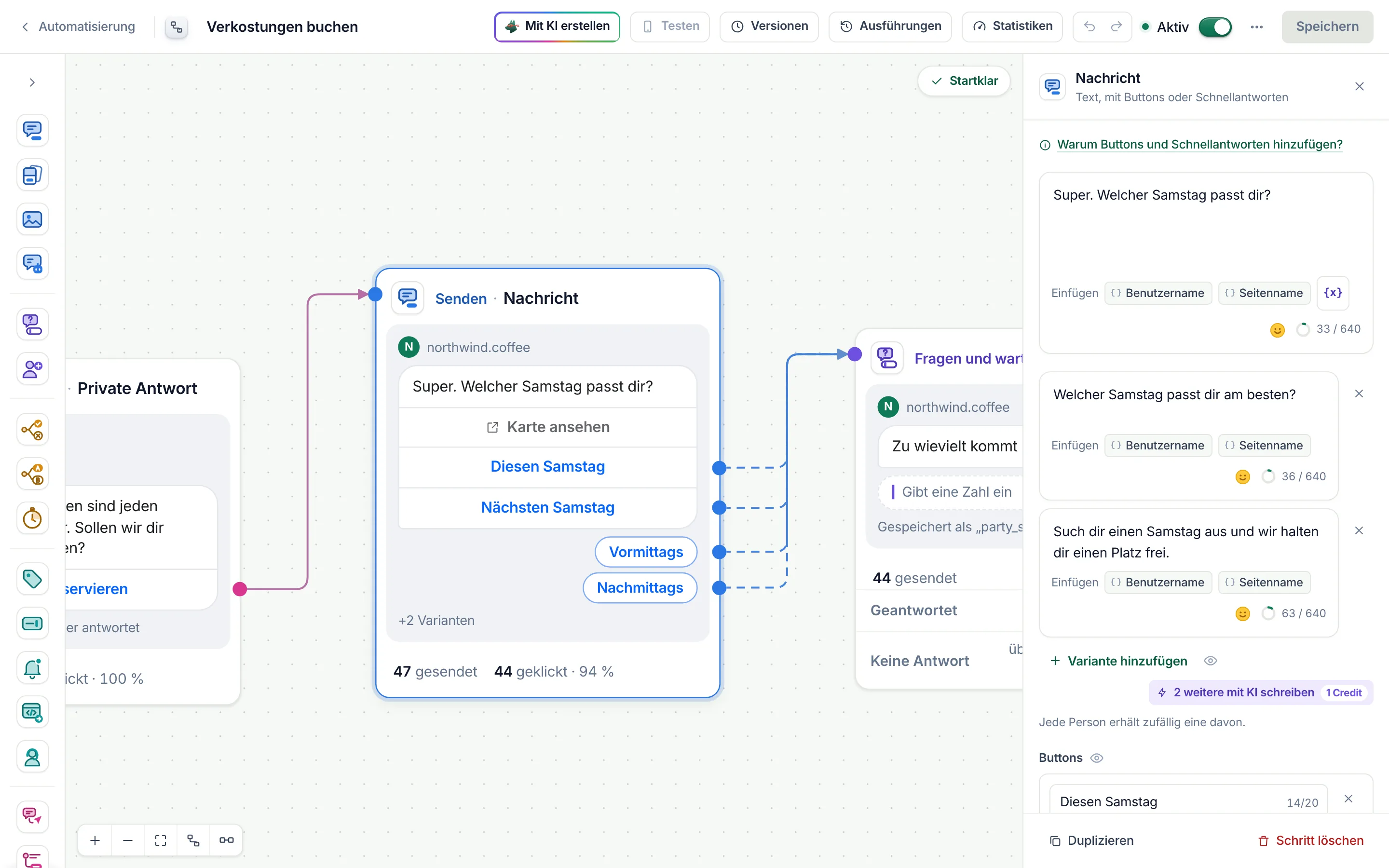Click Variante hinzufügen
Viewport: 1389px width, 868px height.
tap(1118, 661)
